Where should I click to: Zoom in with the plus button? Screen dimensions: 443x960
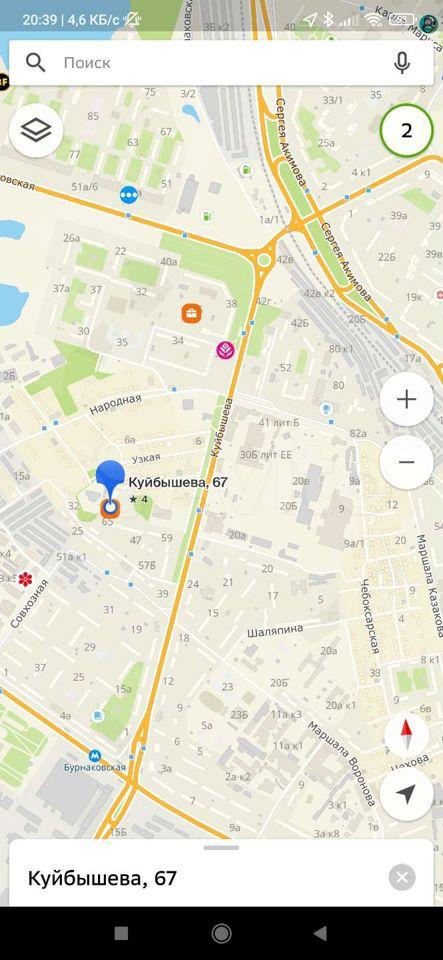coord(406,400)
